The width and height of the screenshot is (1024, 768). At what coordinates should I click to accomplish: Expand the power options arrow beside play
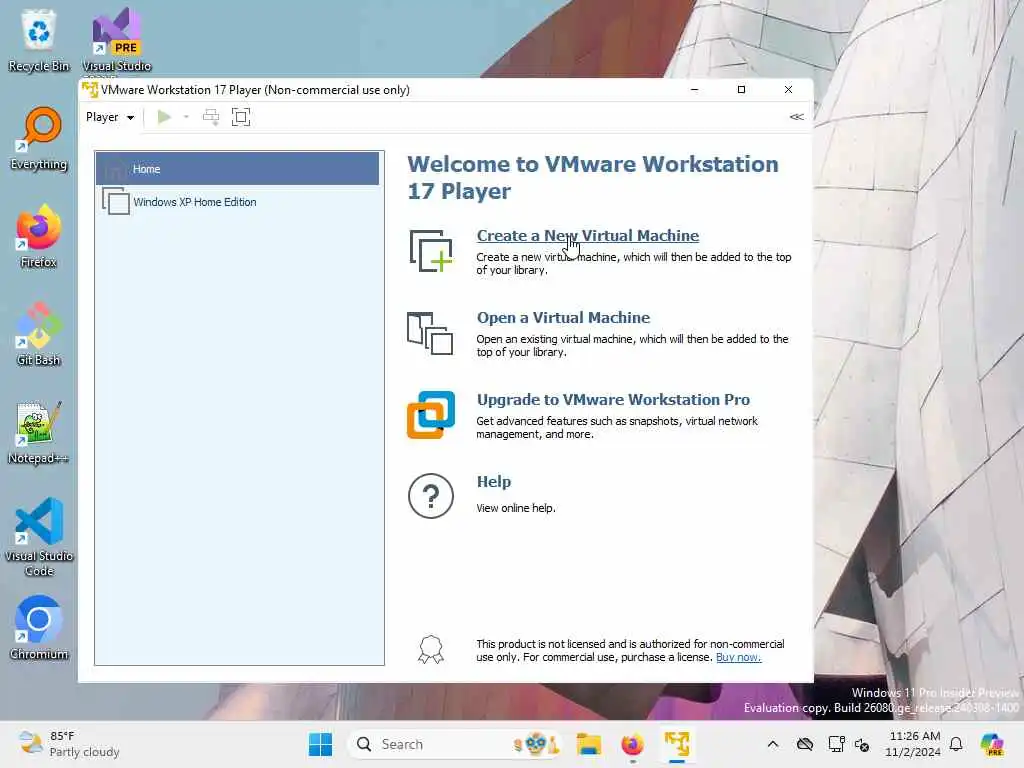point(186,117)
